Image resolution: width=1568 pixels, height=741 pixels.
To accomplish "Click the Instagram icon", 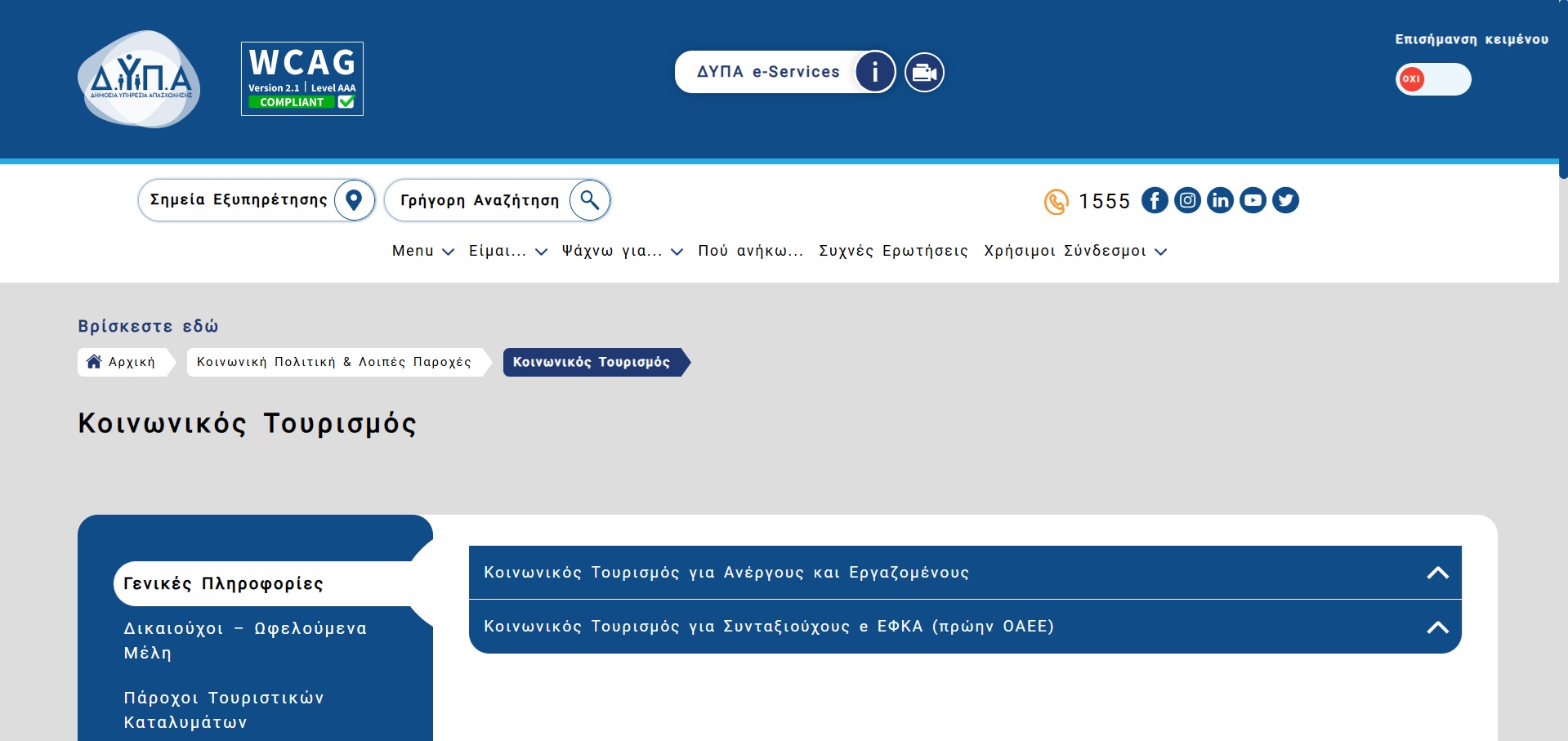I will click(1187, 200).
